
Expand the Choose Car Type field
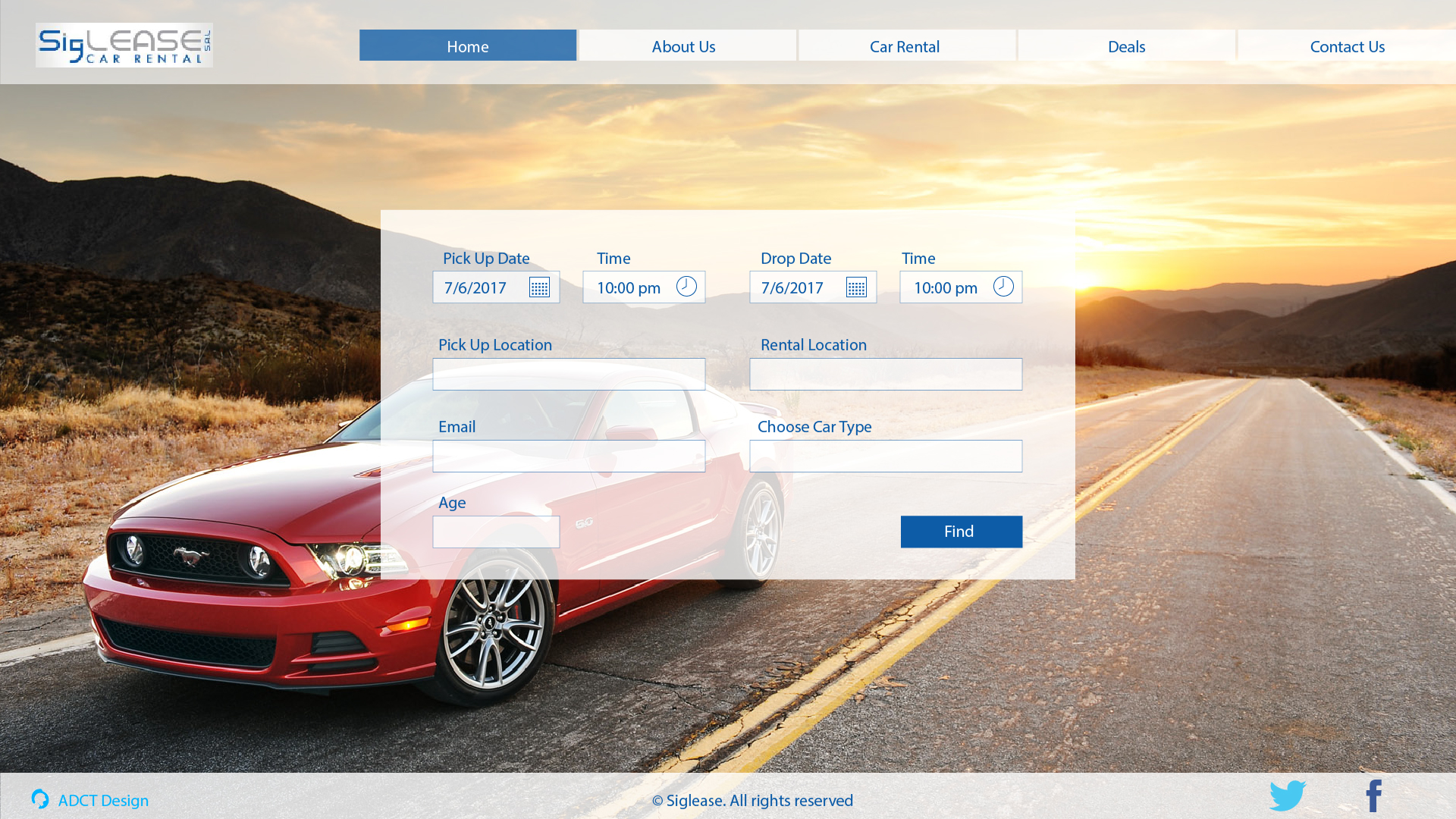click(886, 457)
